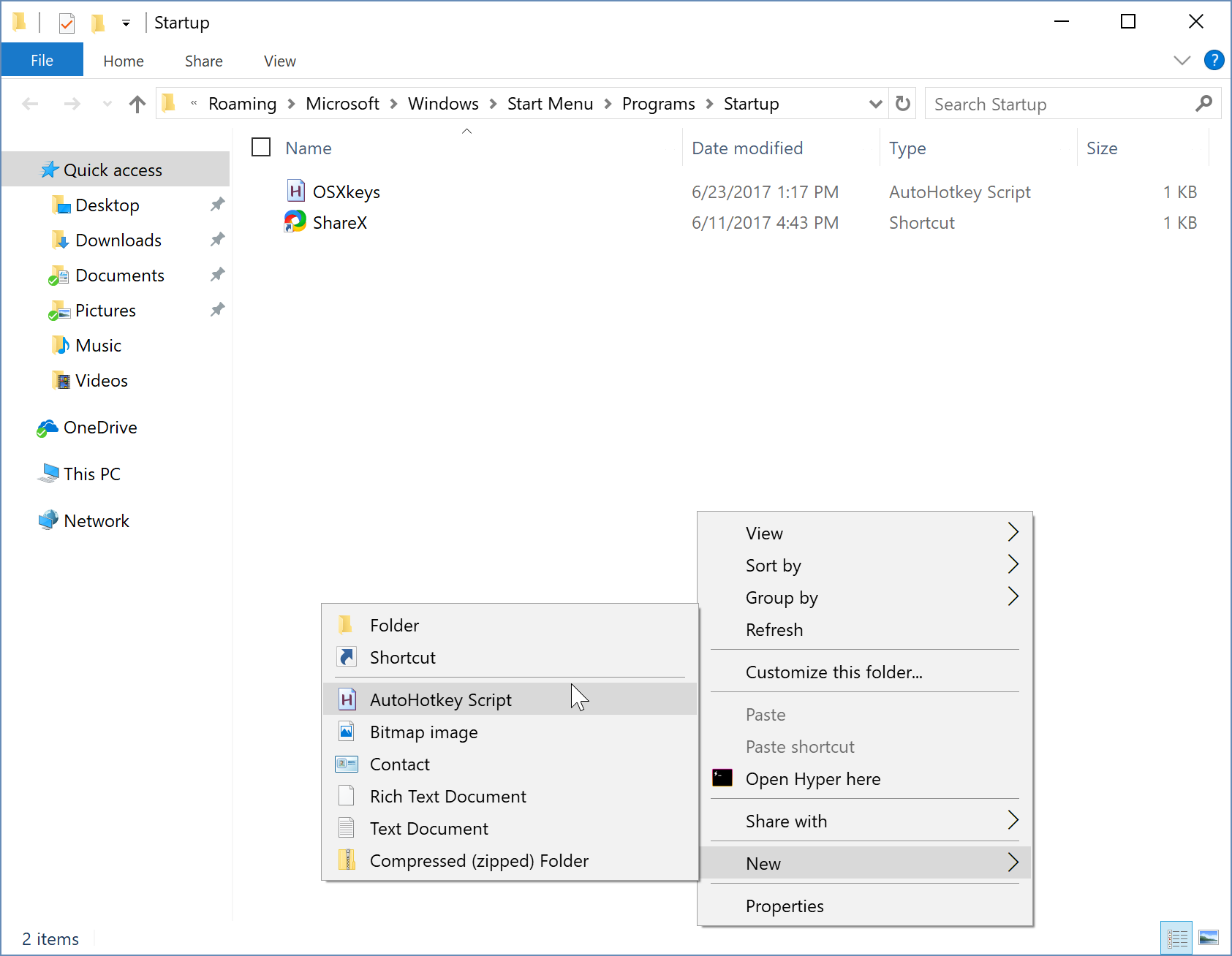Select Shortcut in the New submenu
The width and height of the screenshot is (1232, 956).
pos(510,657)
